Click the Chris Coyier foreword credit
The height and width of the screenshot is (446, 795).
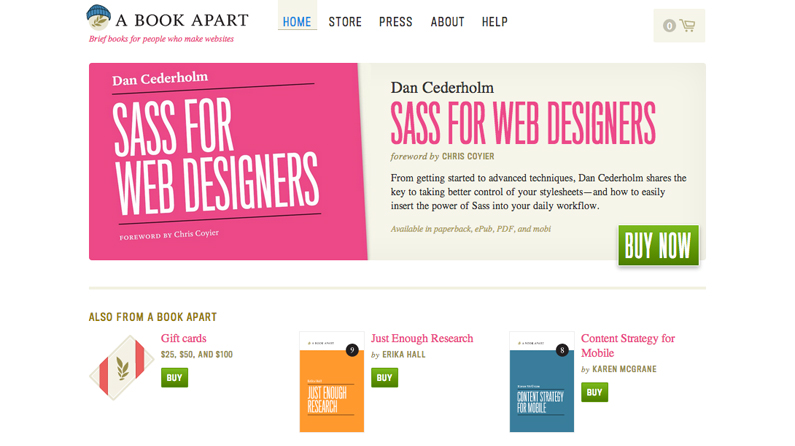click(468, 157)
